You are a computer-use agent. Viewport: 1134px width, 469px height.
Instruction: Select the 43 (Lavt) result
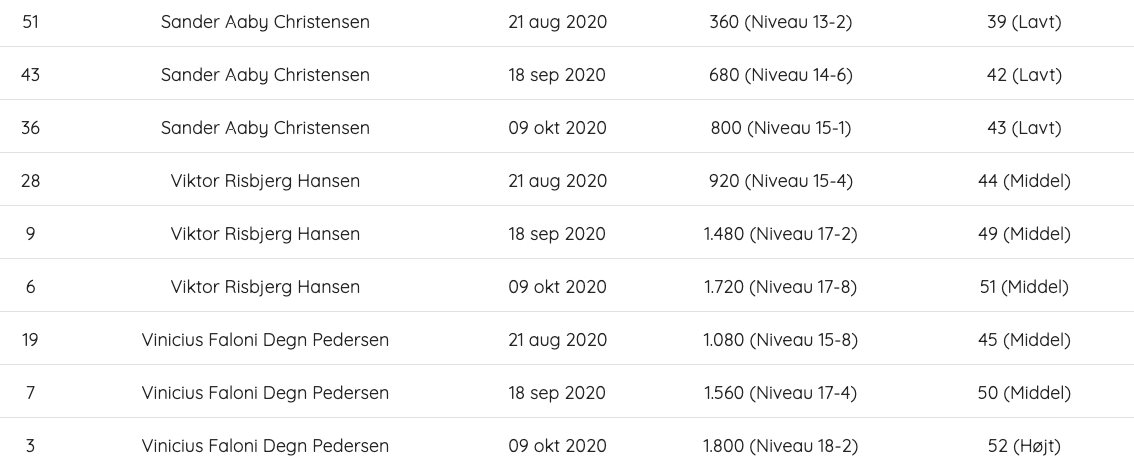click(1024, 128)
